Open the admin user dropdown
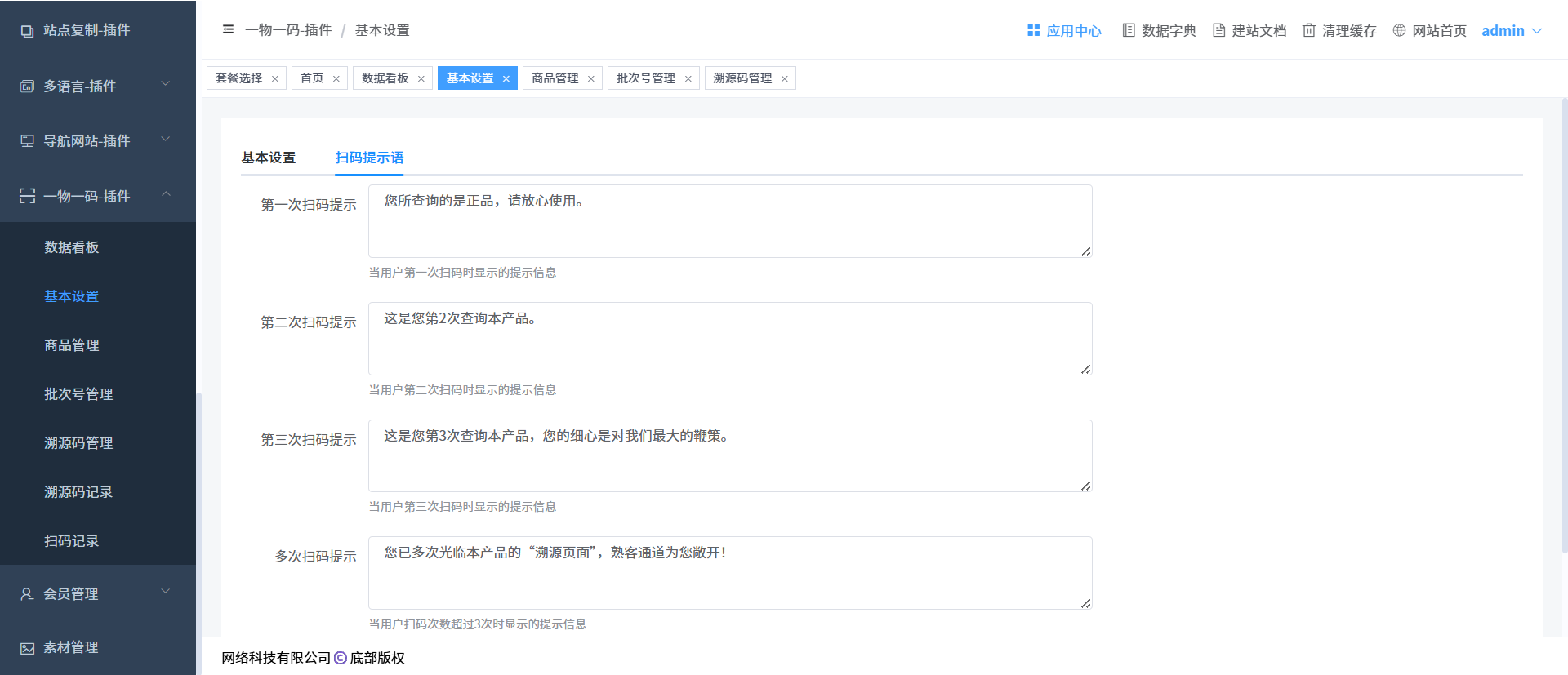Screen dimensions: 1568x675 point(1512,31)
